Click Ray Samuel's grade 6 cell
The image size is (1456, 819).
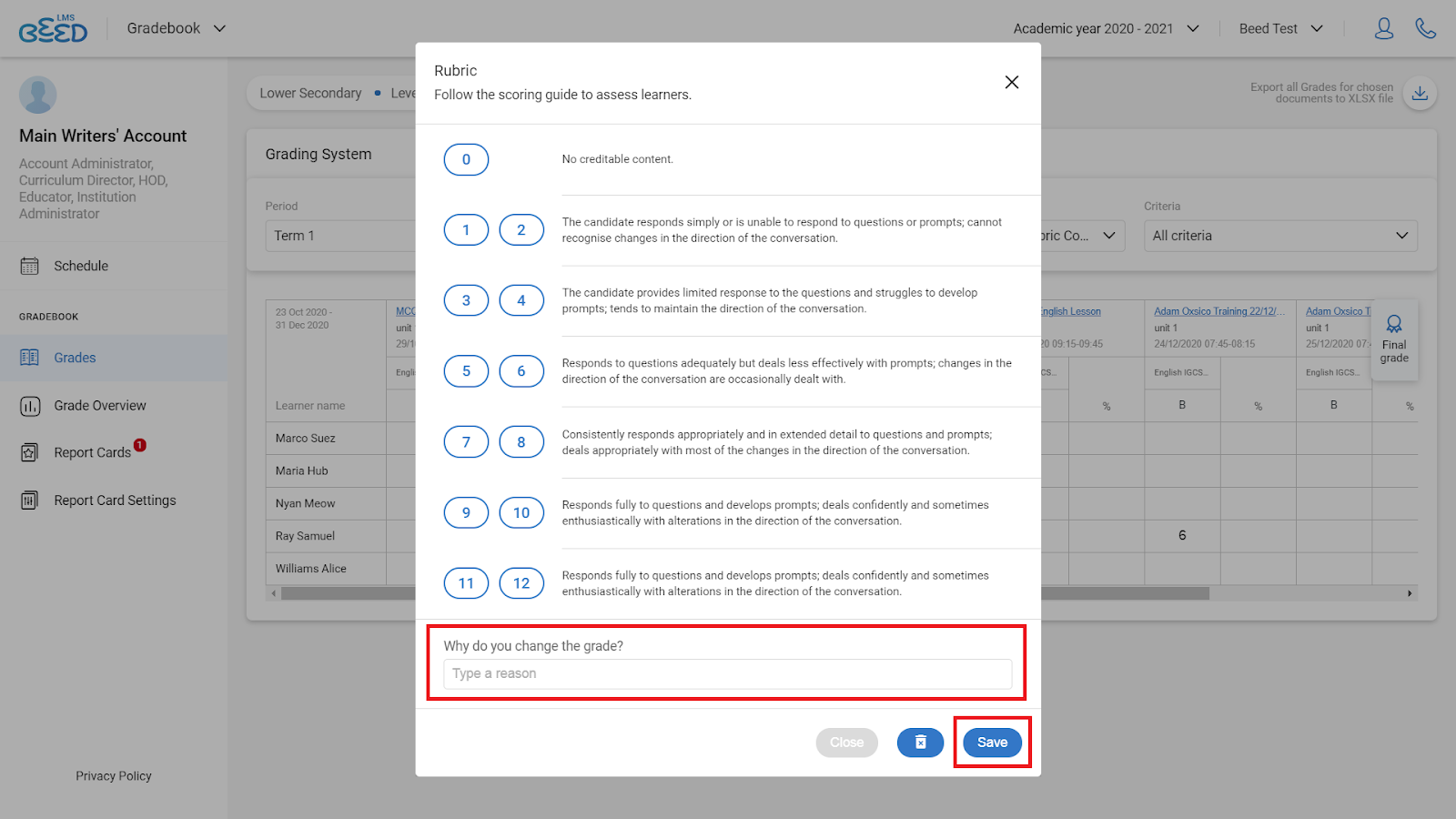point(1182,535)
